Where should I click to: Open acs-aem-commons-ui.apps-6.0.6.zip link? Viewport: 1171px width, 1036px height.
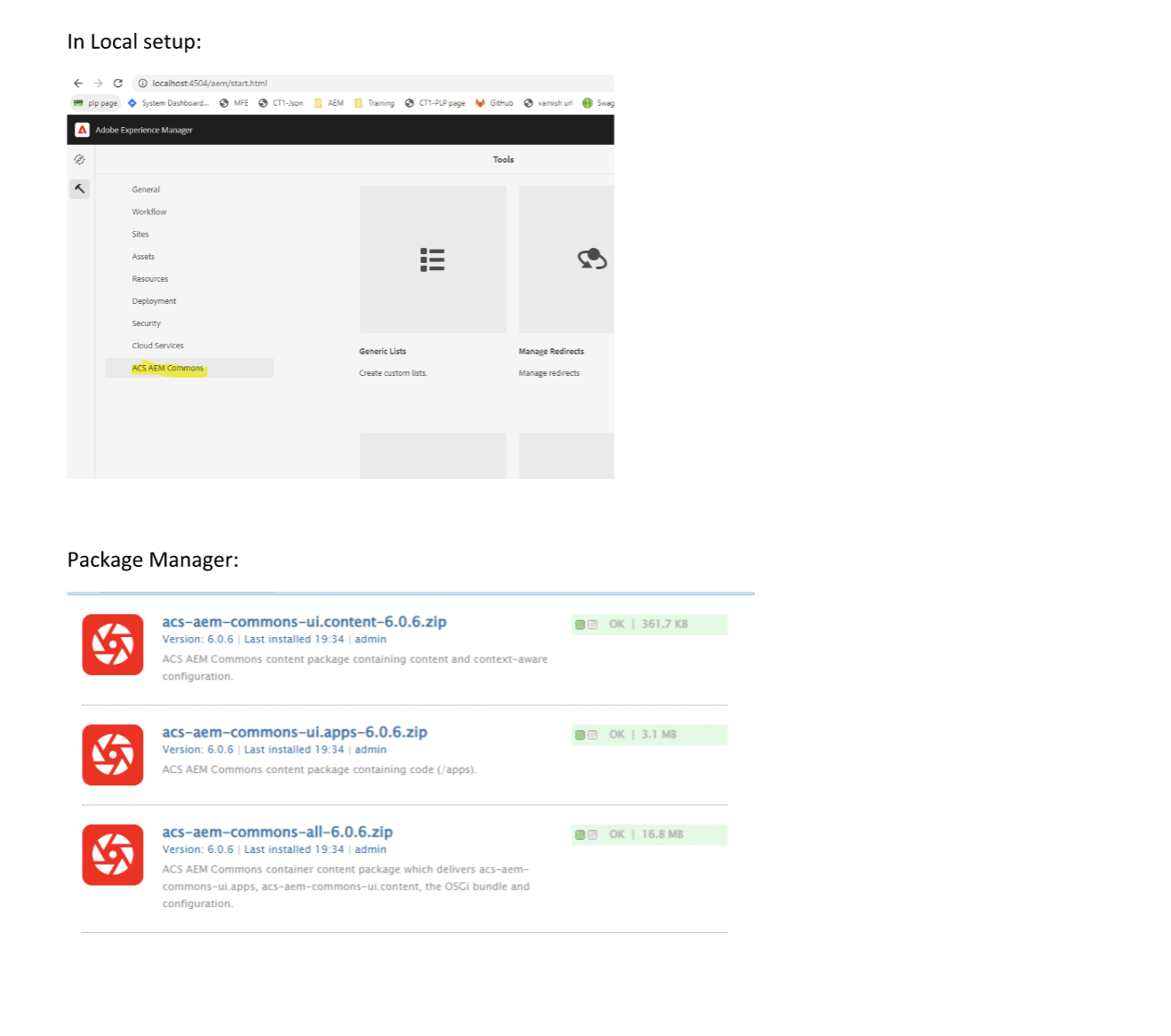pos(294,731)
